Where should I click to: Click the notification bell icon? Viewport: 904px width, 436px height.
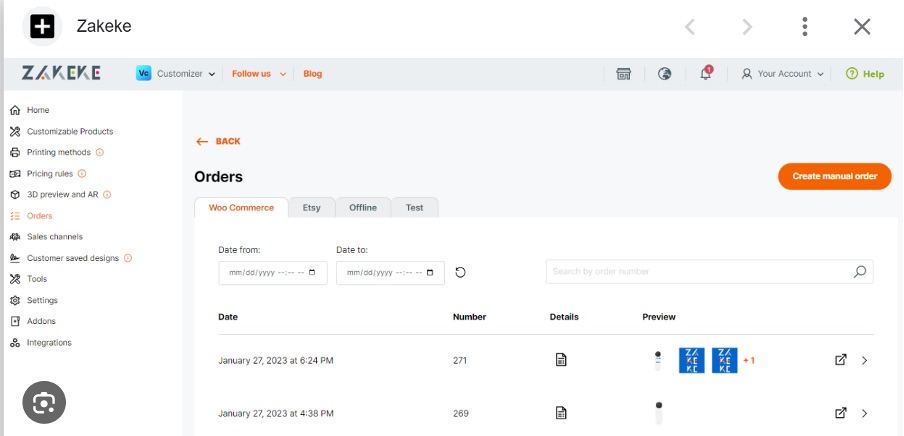tap(705, 74)
